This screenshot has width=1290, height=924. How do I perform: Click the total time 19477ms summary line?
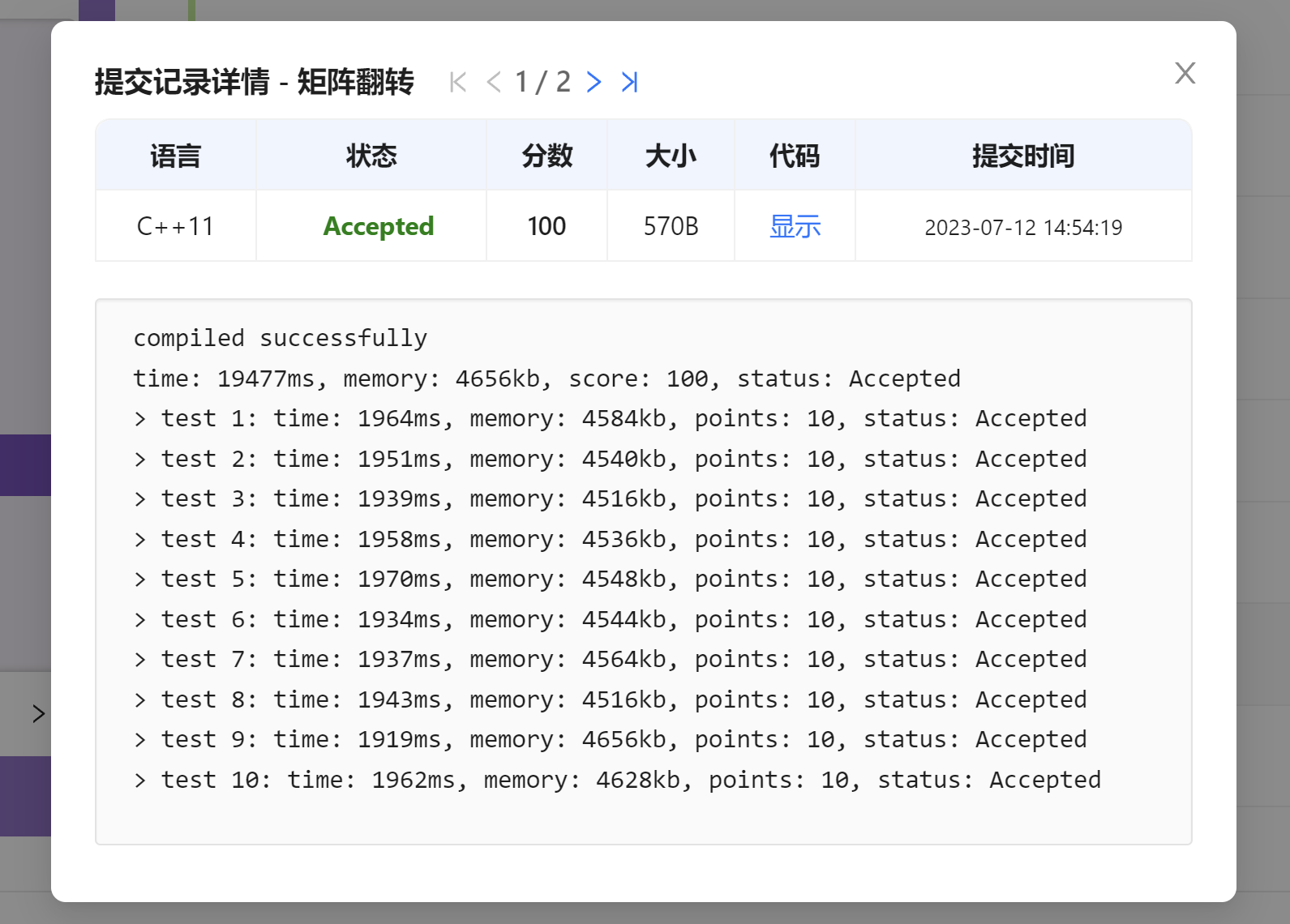coord(547,379)
